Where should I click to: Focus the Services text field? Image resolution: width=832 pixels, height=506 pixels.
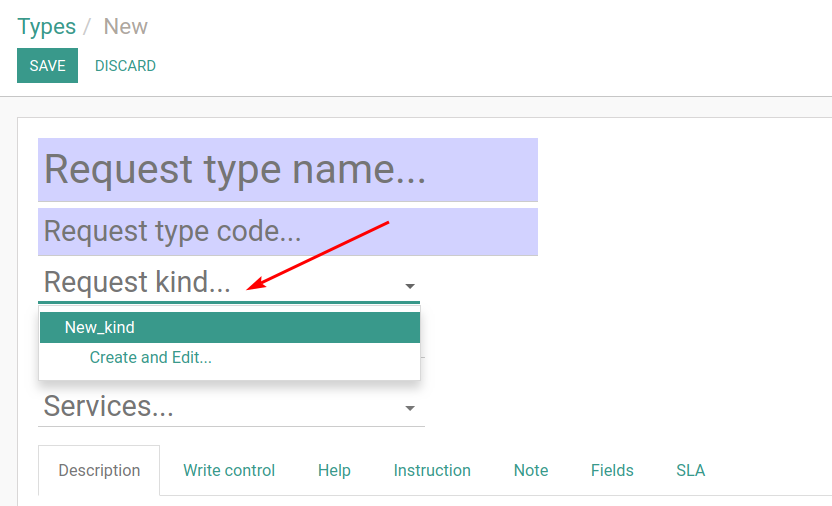coord(220,406)
